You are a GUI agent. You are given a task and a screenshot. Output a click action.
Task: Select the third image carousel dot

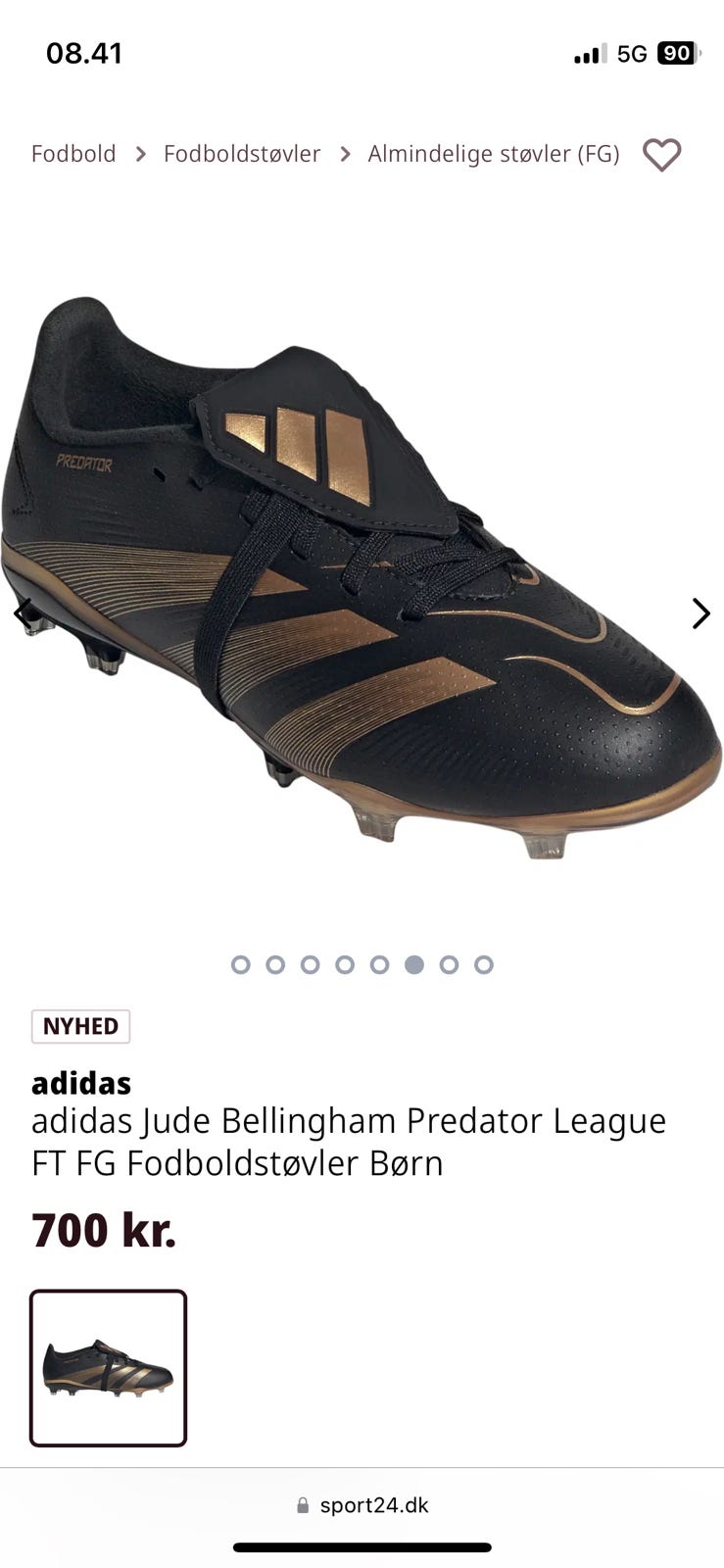tap(310, 964)
